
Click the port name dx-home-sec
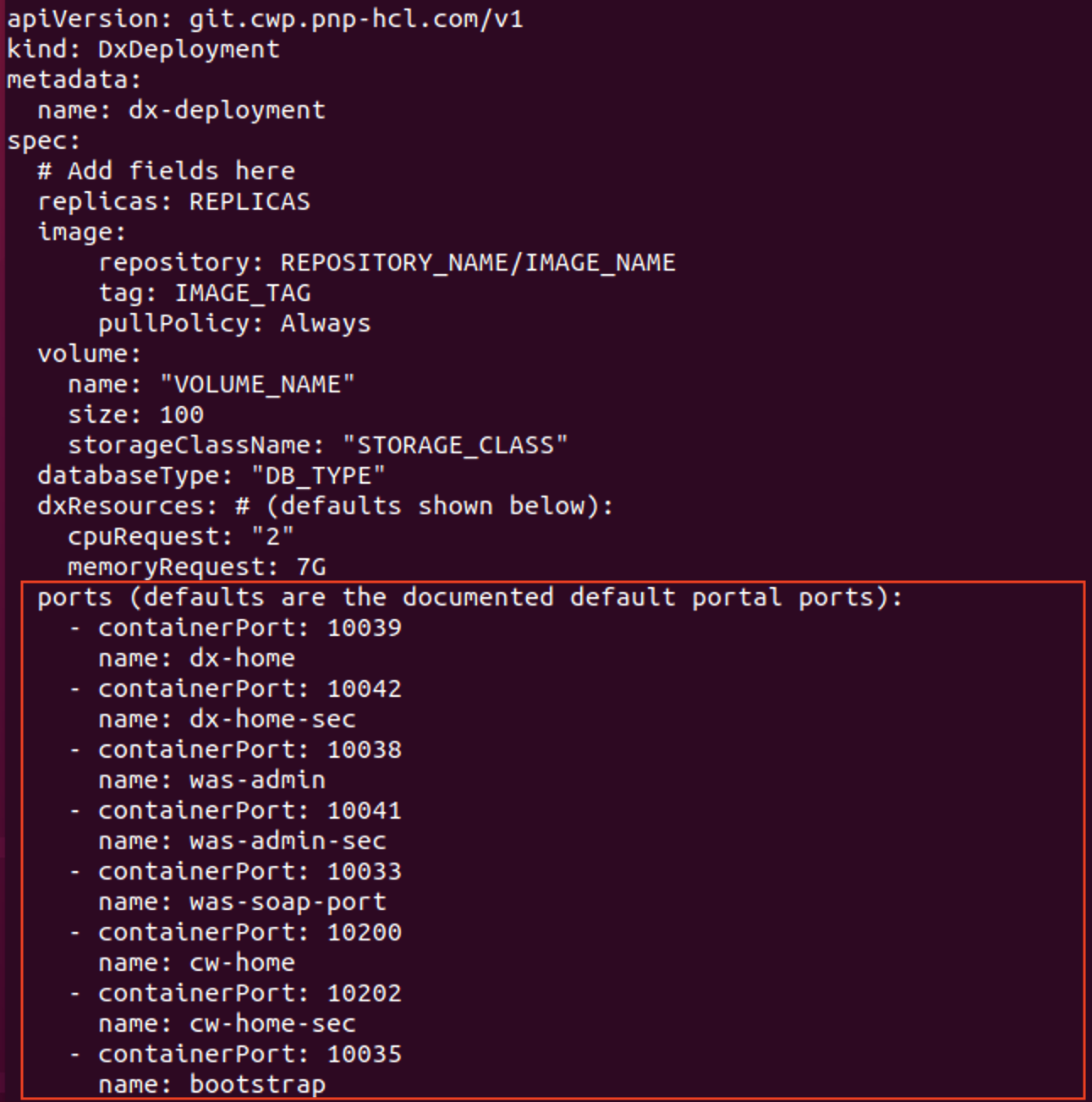click(x=272, y=719)
